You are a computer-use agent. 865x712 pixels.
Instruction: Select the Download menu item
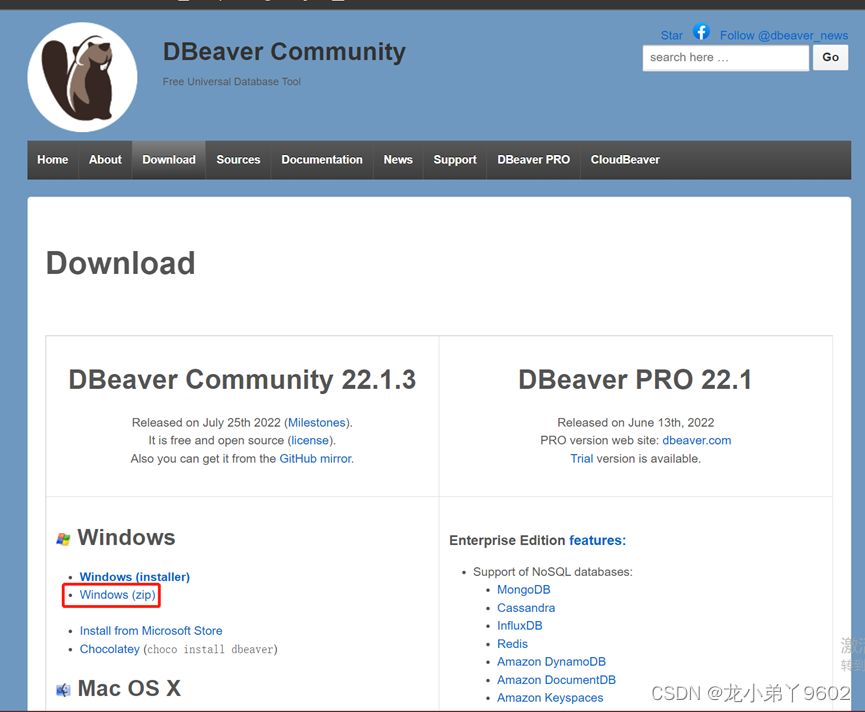[x=169, y=160]
